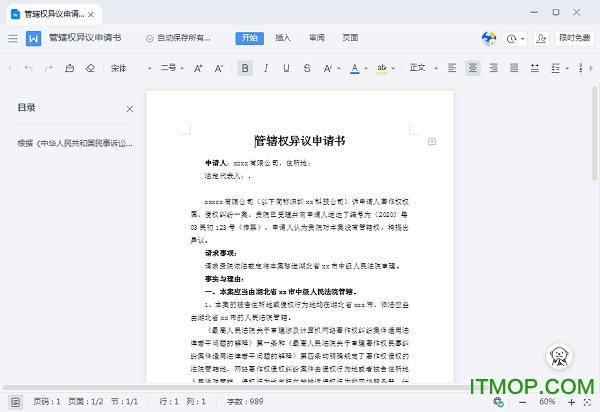Click the 页码: 1 status entry
The width and height of the screenshot is (600, 412).
tap(47, 402)
